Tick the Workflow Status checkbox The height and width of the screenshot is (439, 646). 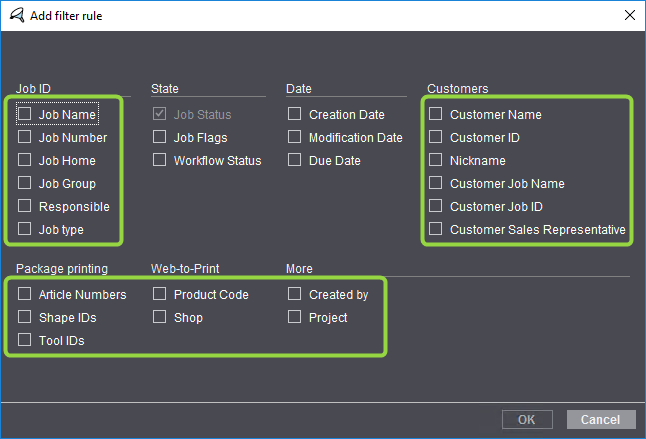click(160, 160)
